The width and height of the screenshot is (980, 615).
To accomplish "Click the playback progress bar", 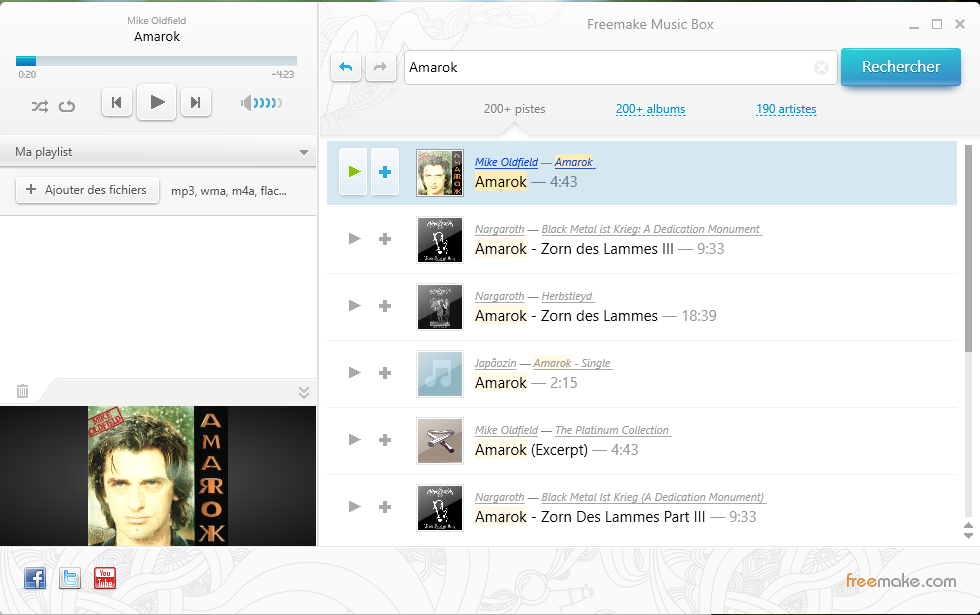I will [x=157, y=61].
